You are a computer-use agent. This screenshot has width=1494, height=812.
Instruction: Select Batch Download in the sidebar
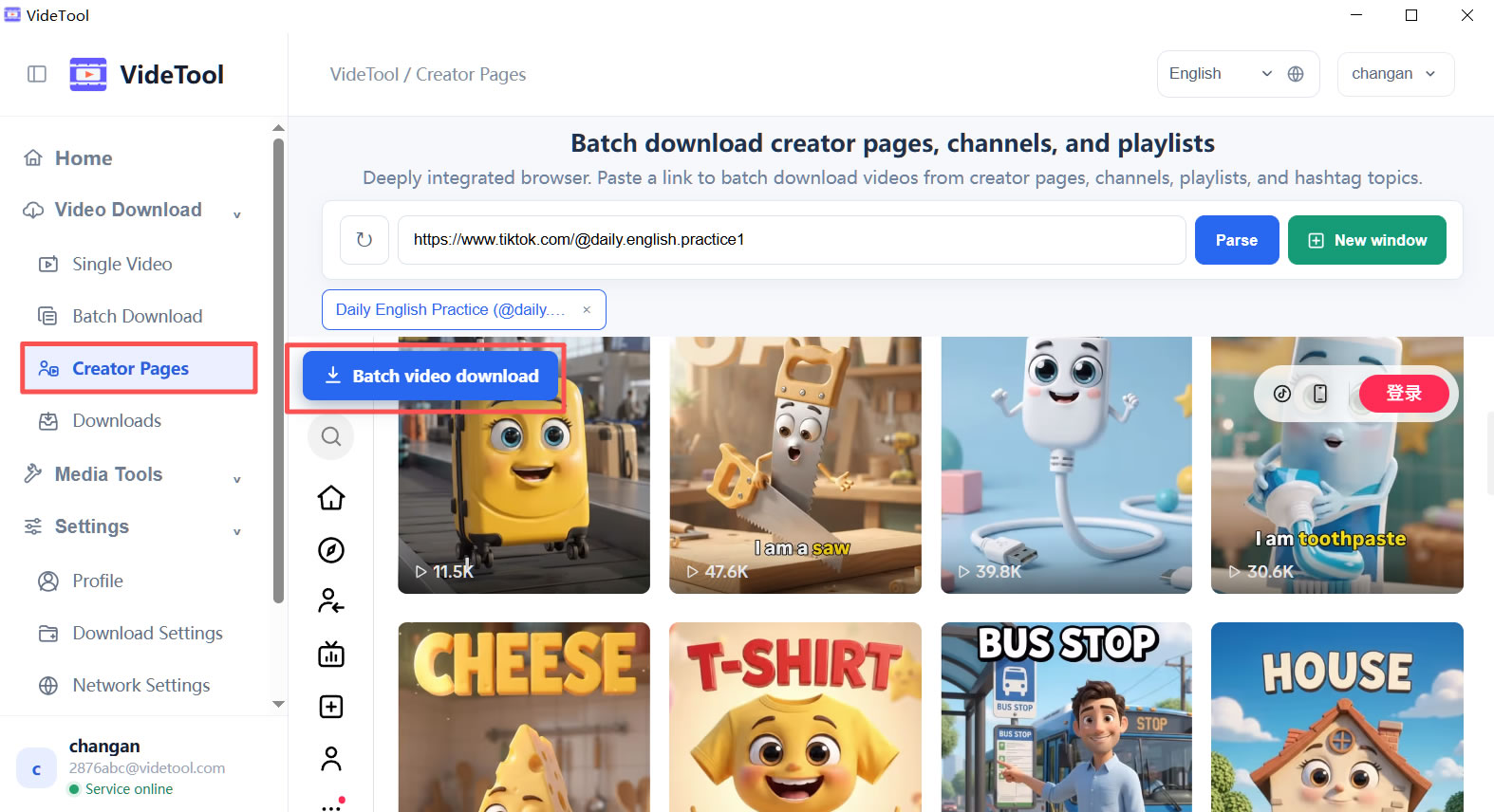point(138,317)
